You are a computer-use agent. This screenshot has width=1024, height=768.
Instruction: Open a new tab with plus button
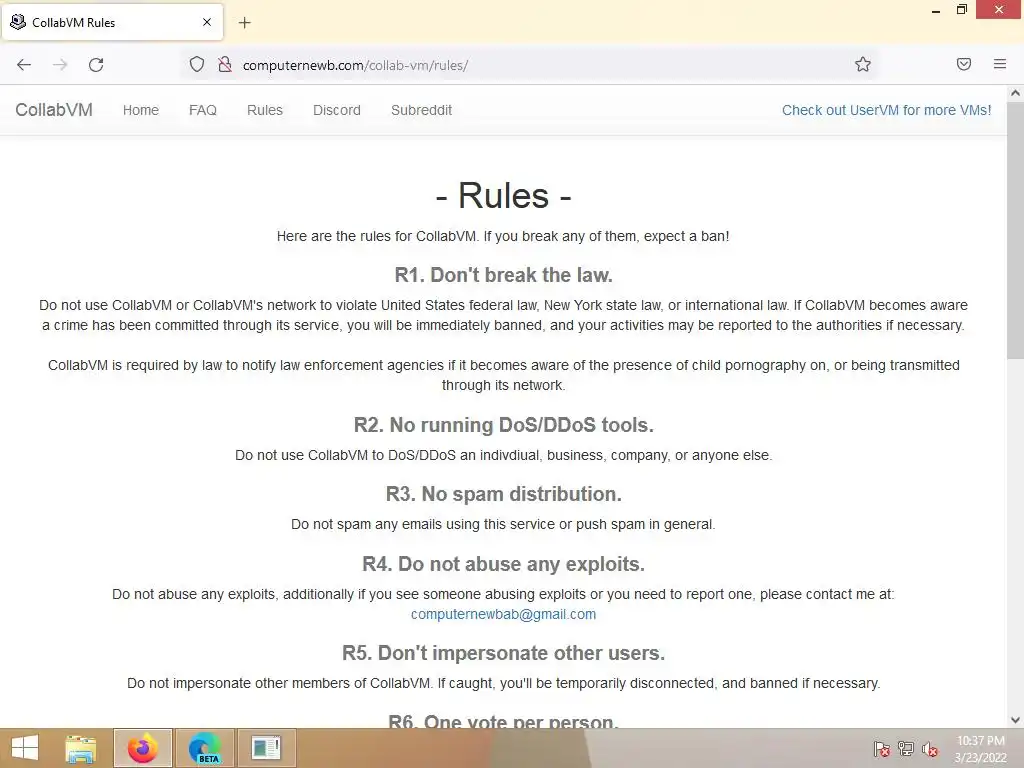(244, 23)
